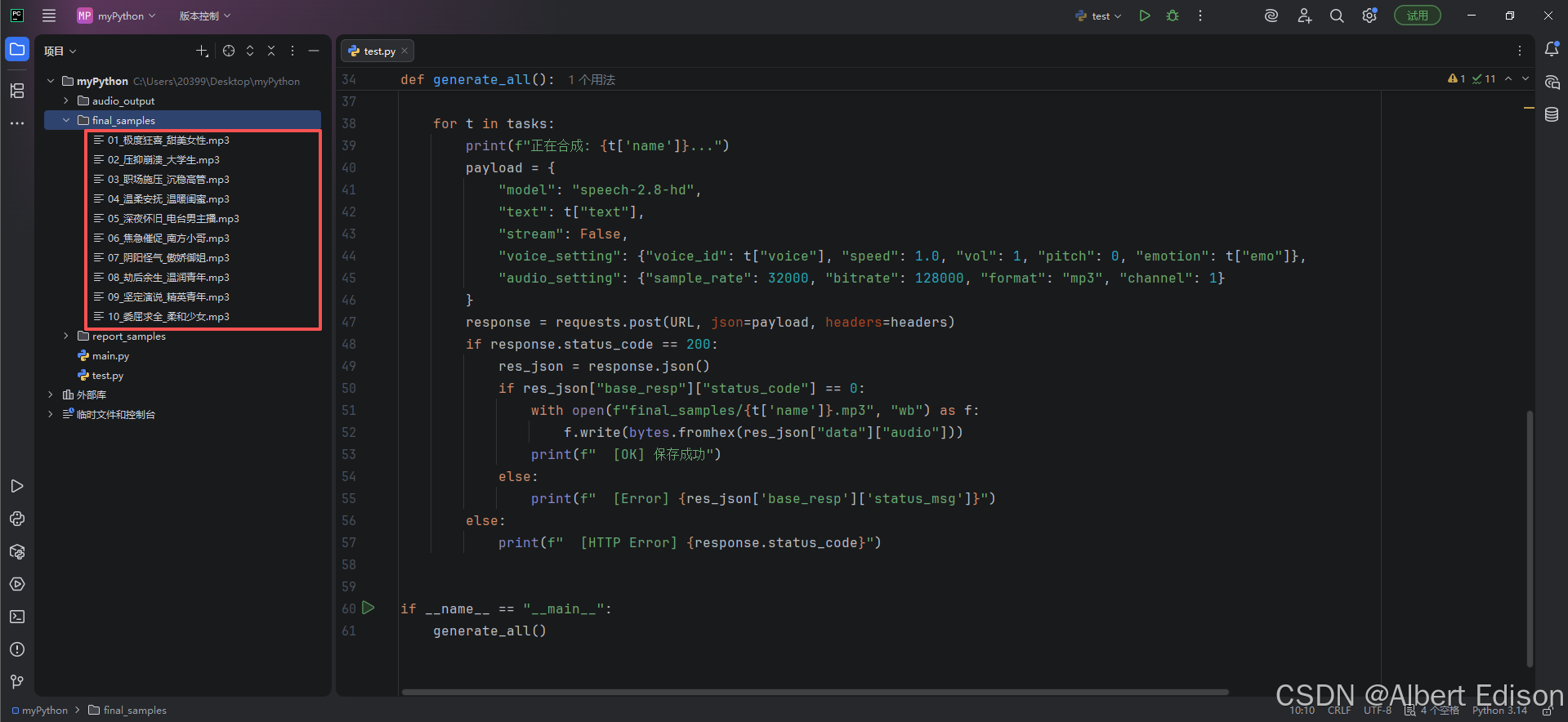This screenshot has height=722, width=1568.
Task: Open more run actions in title bar
Action: (1200, 16)
